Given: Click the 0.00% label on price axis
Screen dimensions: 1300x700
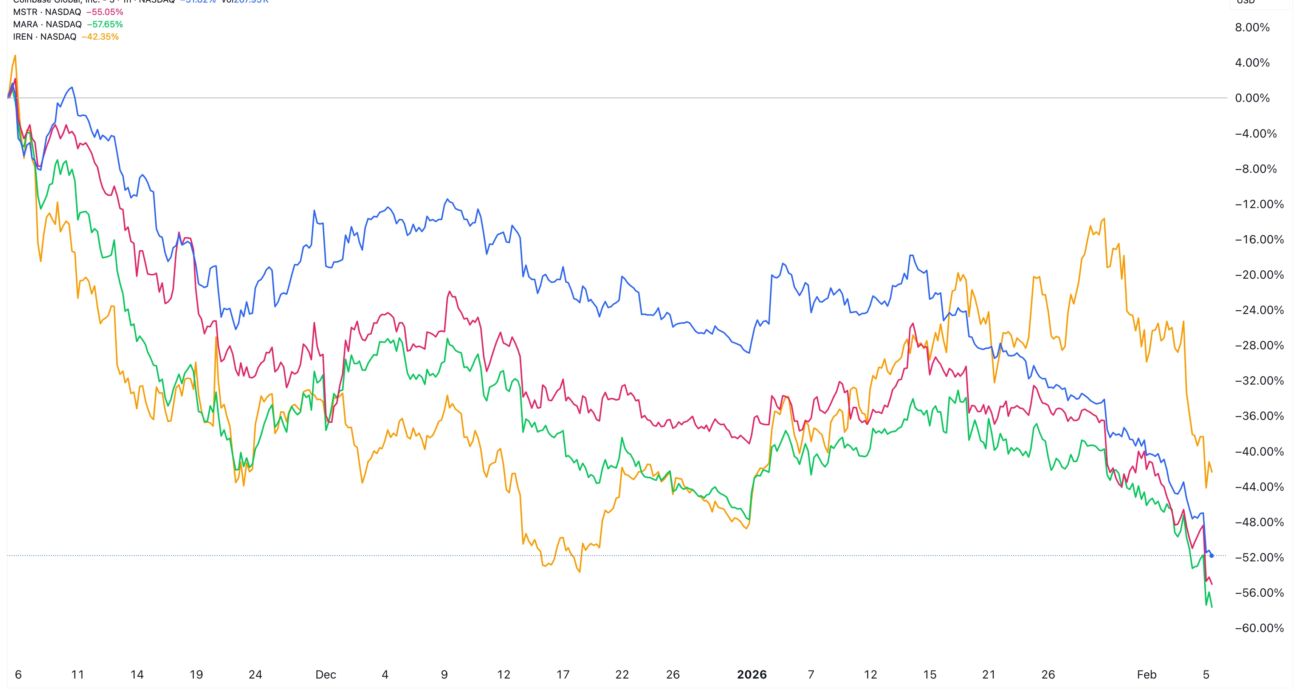Looking at the screenshot, I should click(1252, 98).
